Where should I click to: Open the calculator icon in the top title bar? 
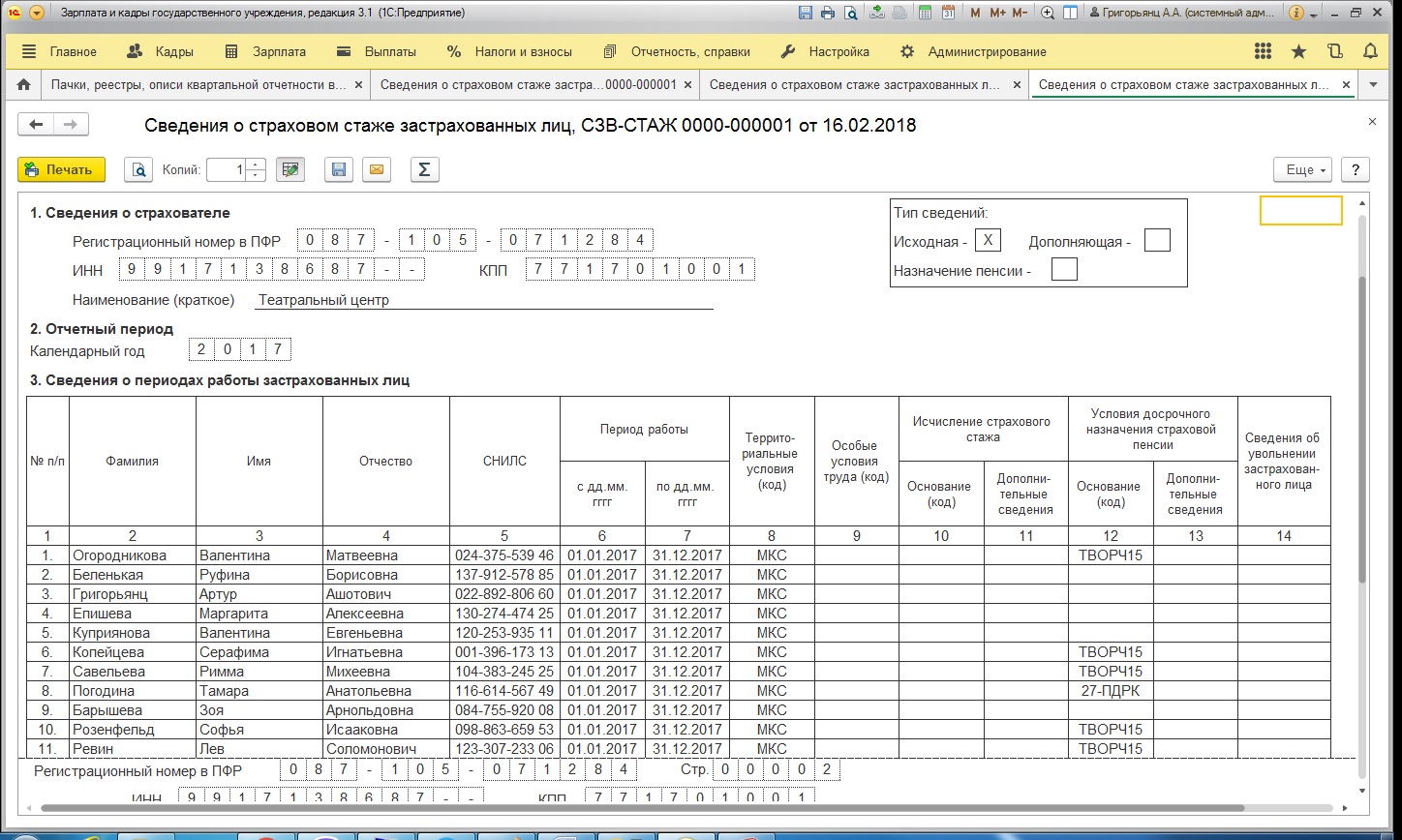click(926, 14)
